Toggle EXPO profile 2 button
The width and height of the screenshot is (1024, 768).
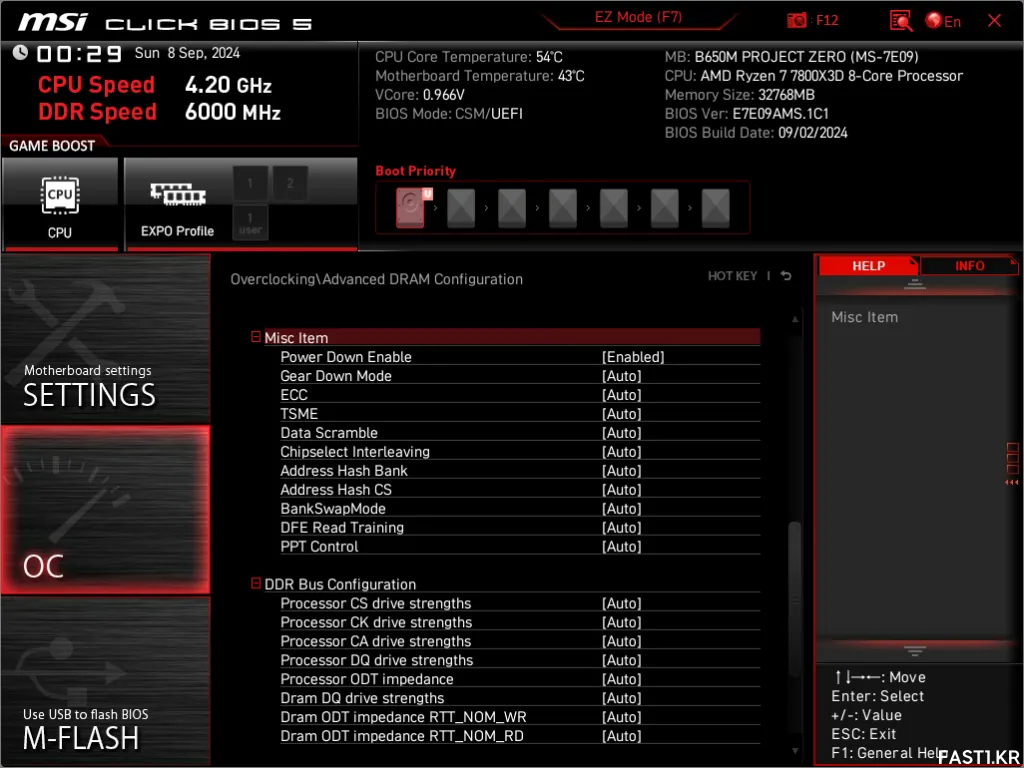tap(290, 183)
